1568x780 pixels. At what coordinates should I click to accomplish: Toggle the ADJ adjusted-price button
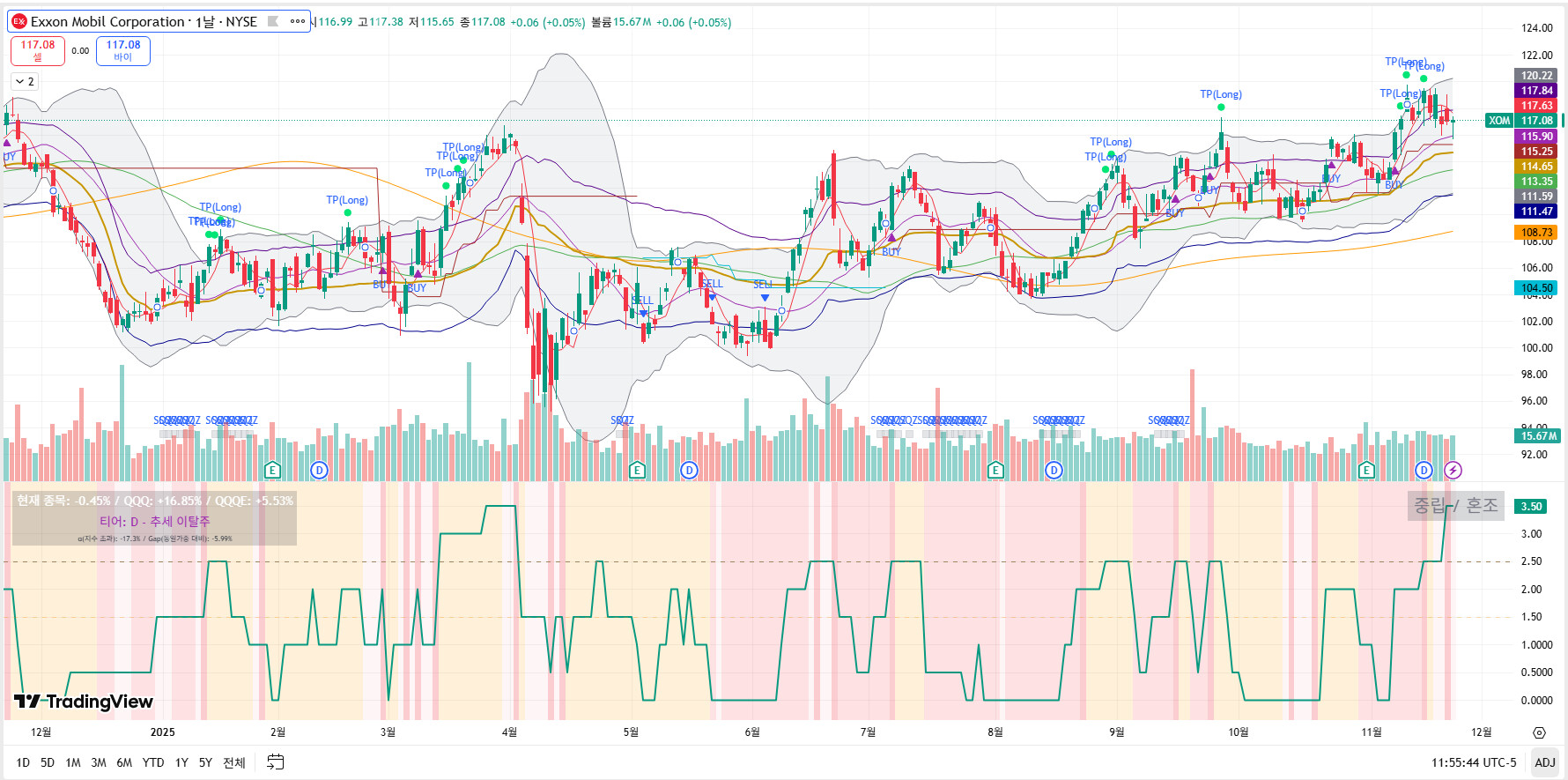pos(1545,762)
